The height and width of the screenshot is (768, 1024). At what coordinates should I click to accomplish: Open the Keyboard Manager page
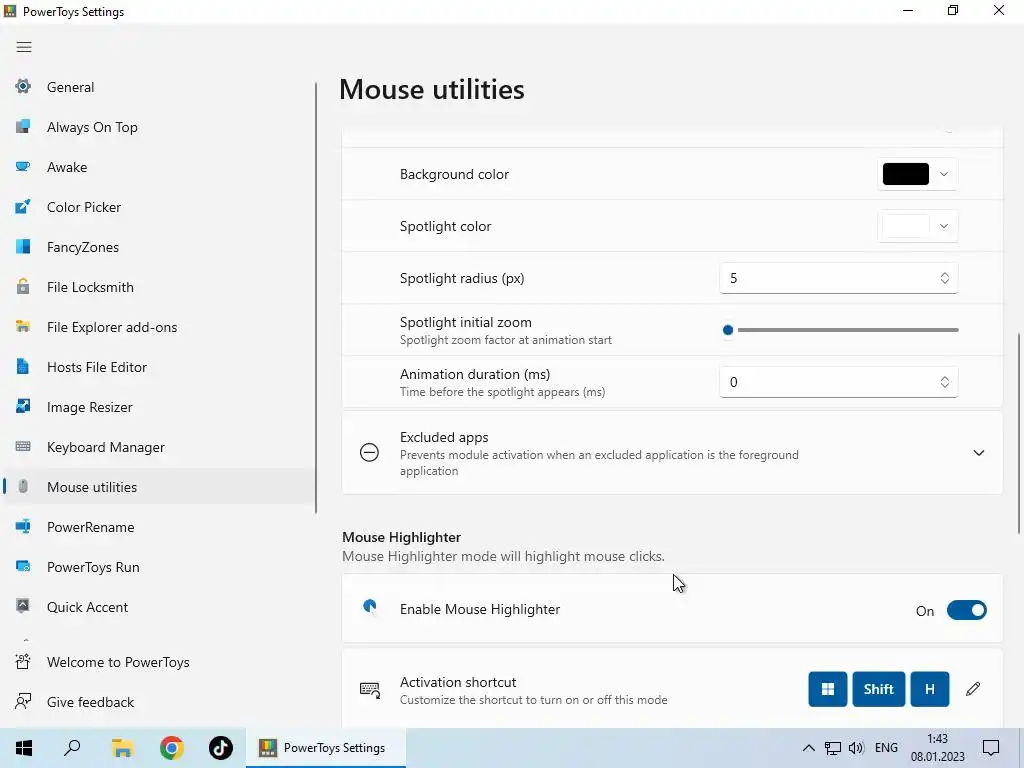(x=160, y=447)
